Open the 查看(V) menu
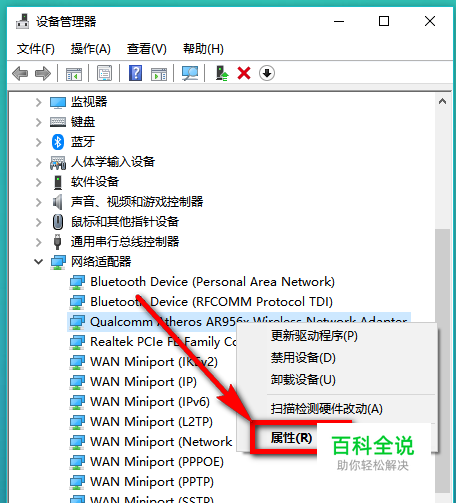Viewport: 456px width, 503px height. [x=147, y=49]
